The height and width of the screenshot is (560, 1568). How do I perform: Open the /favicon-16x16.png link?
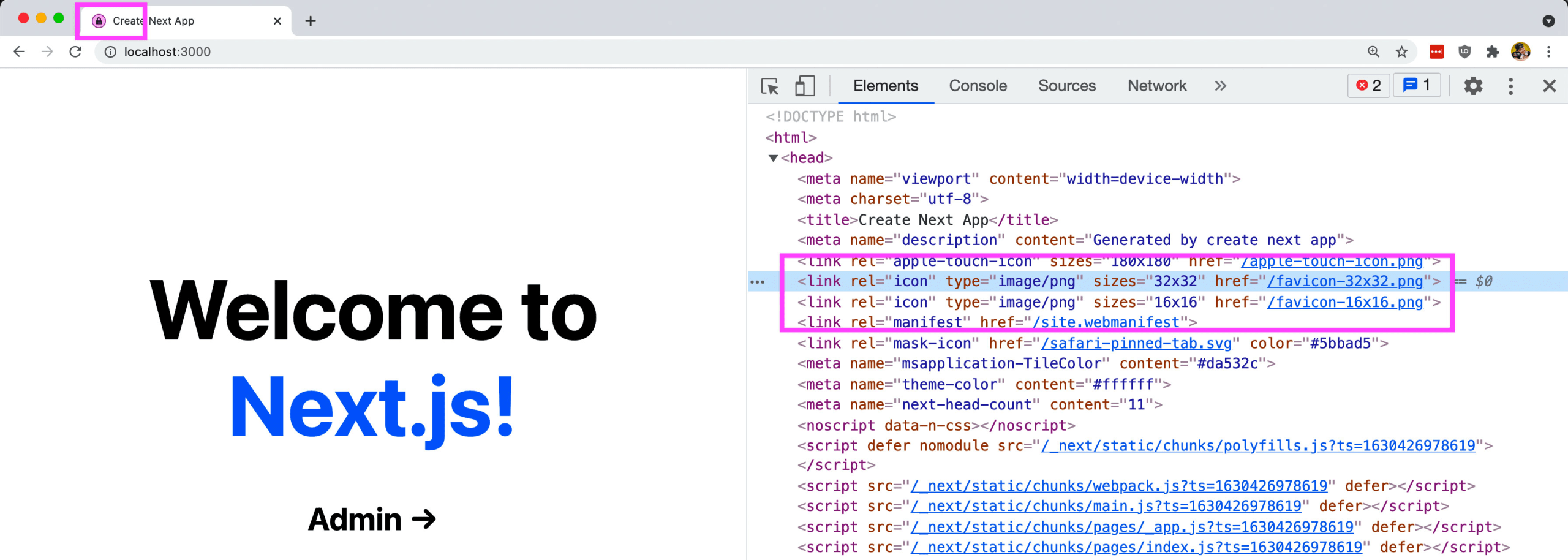coord(1345,303)
